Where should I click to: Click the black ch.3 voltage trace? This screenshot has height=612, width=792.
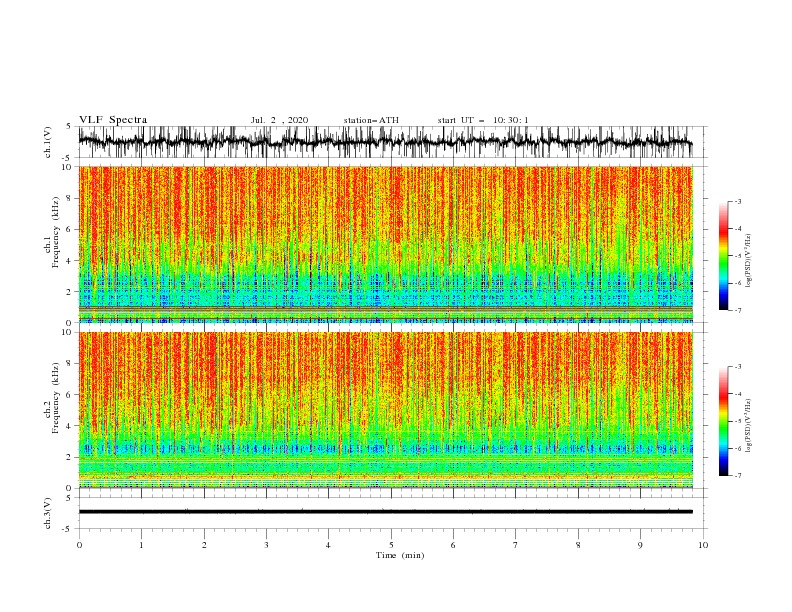[x=385, y=512]
